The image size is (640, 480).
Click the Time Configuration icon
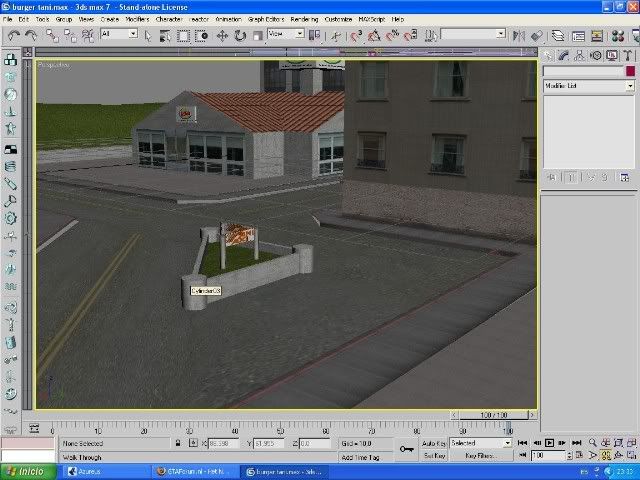(x=580, y=455)
